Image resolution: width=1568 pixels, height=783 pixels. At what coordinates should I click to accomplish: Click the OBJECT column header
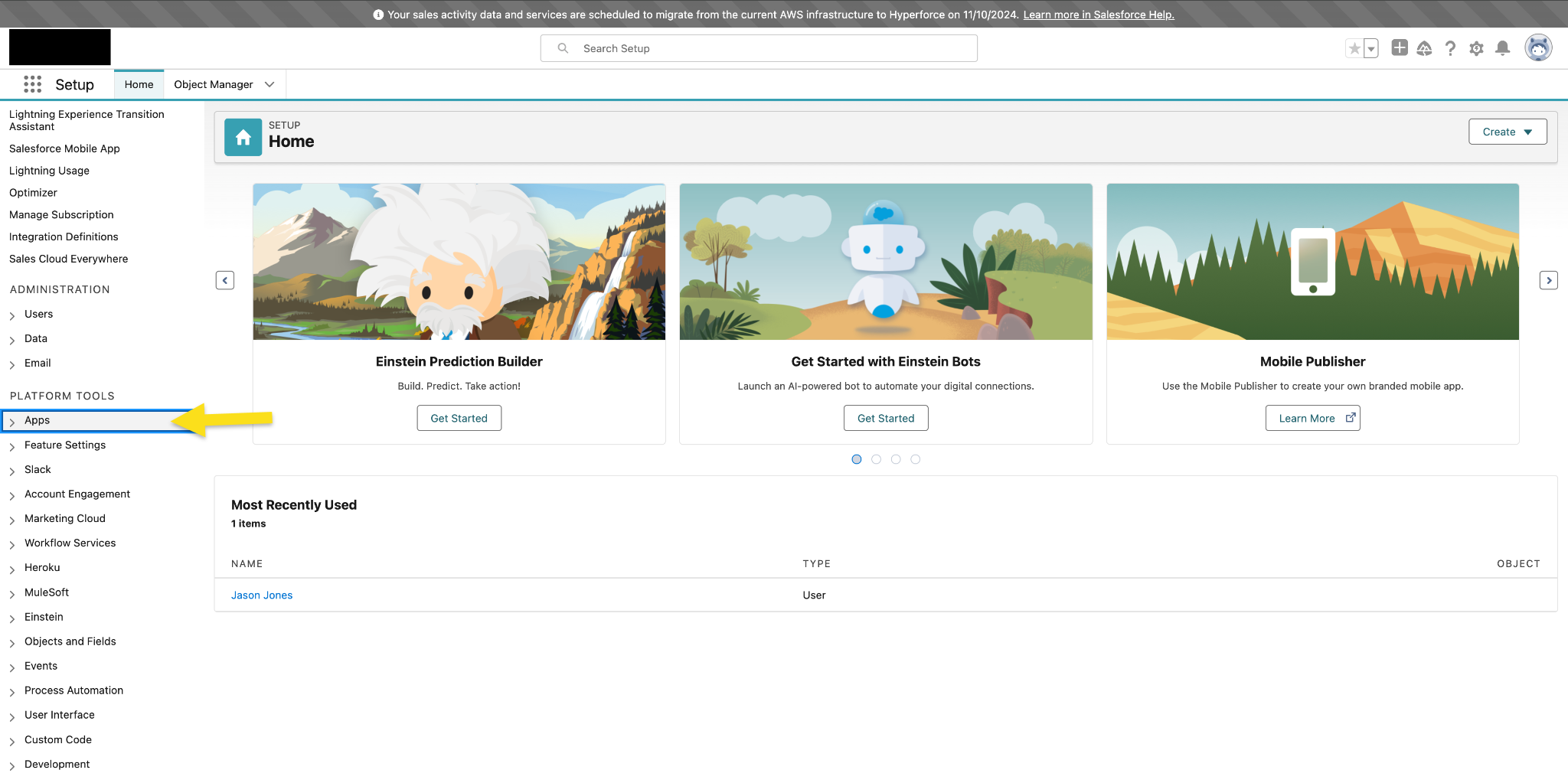tap(1518, 564)
